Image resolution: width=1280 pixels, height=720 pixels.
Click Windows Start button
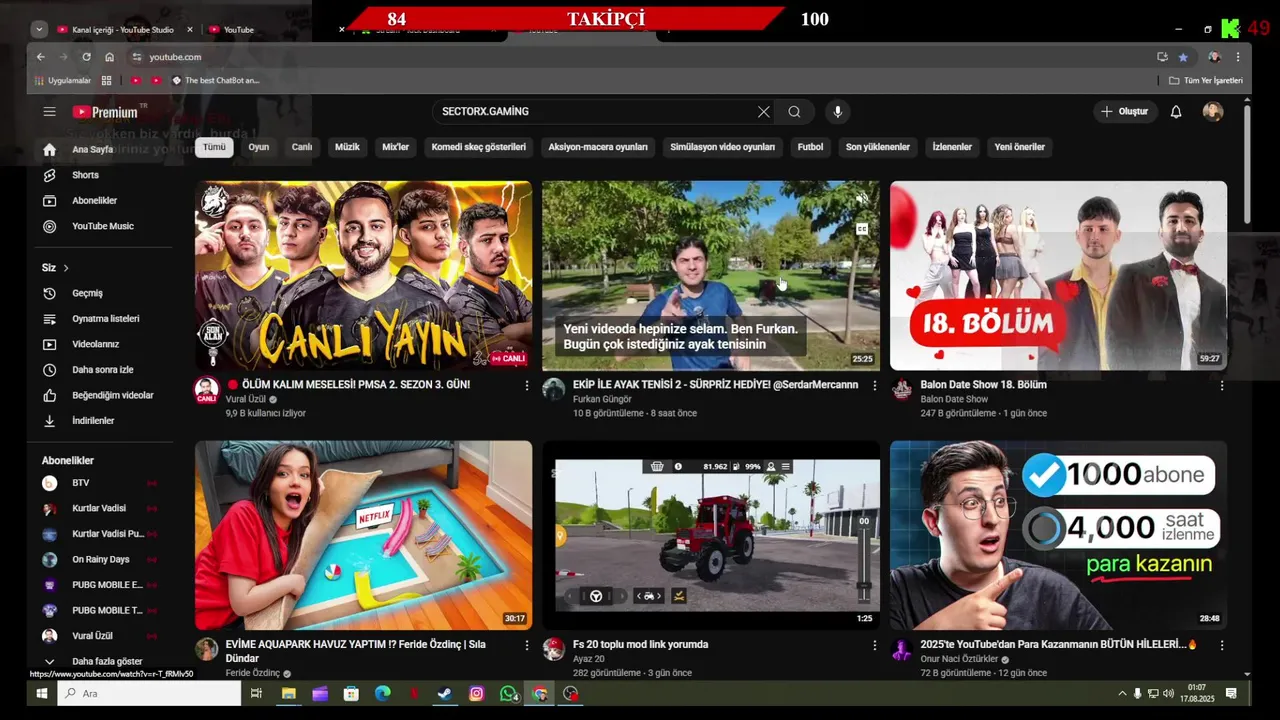[x=42, y=694]
